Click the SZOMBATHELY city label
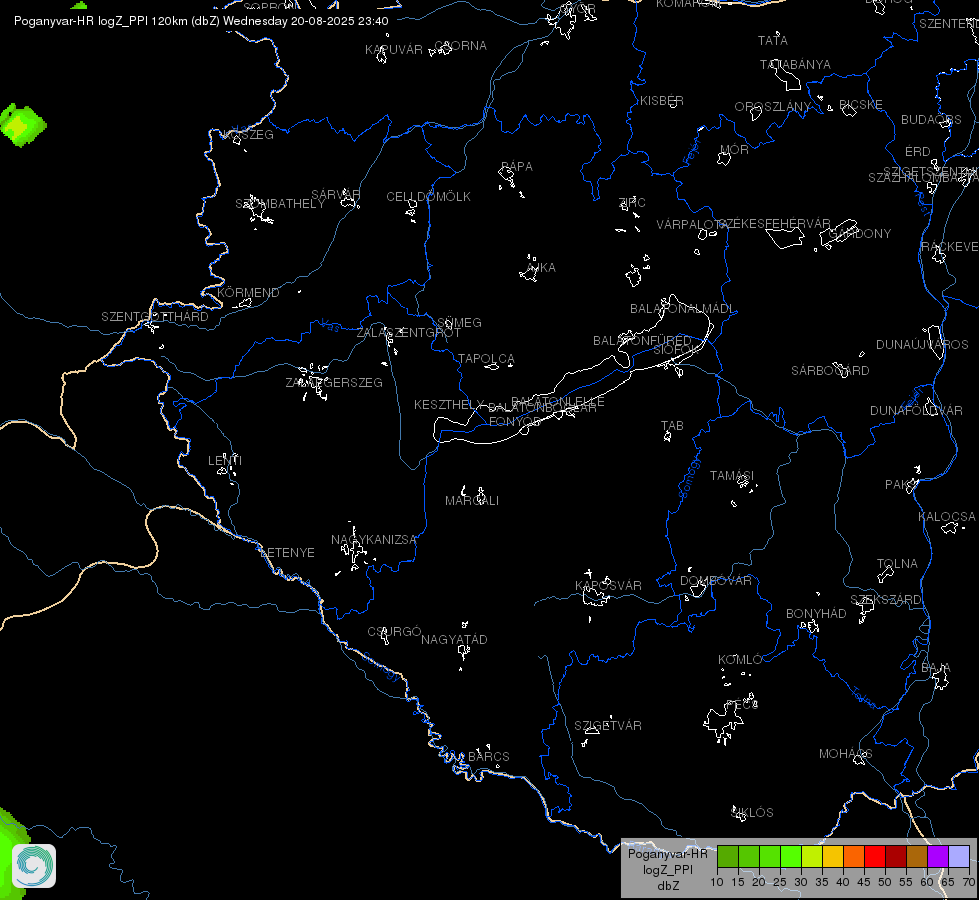 pos(280,204)
